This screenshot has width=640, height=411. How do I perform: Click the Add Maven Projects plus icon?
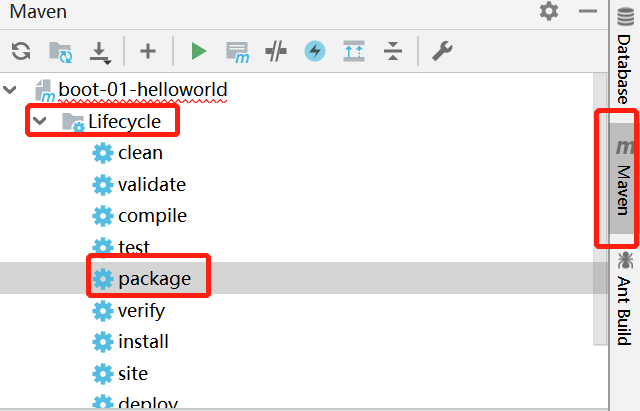click(148, 51)
